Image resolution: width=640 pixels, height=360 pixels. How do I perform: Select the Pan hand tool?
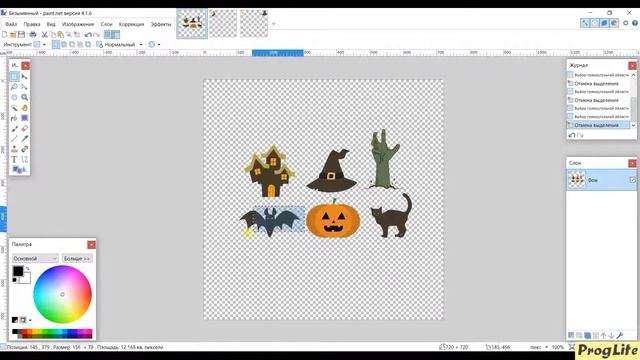(x=24, y=108)
